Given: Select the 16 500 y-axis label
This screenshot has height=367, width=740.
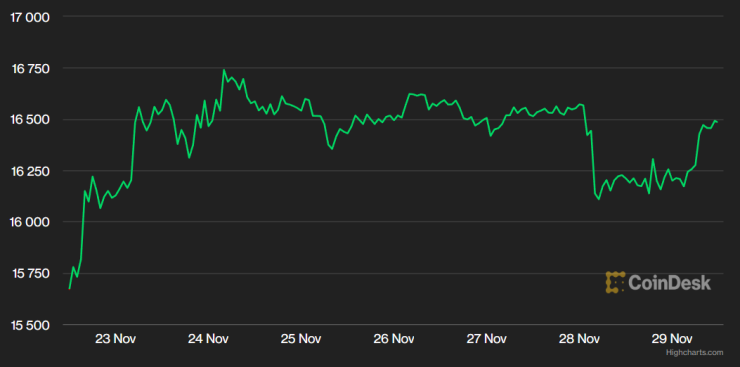Looking at the screenshot, I should click(30, 120).
